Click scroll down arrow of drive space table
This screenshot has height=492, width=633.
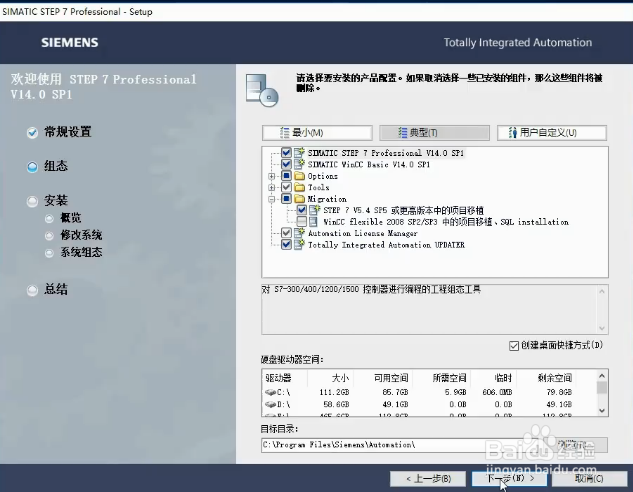point(602,410)
